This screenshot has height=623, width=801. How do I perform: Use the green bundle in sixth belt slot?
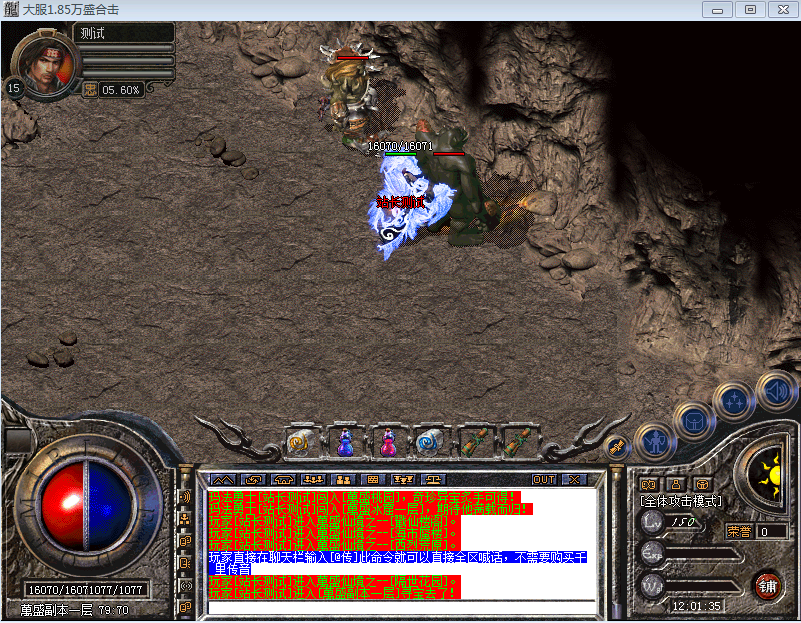[517, 442]
